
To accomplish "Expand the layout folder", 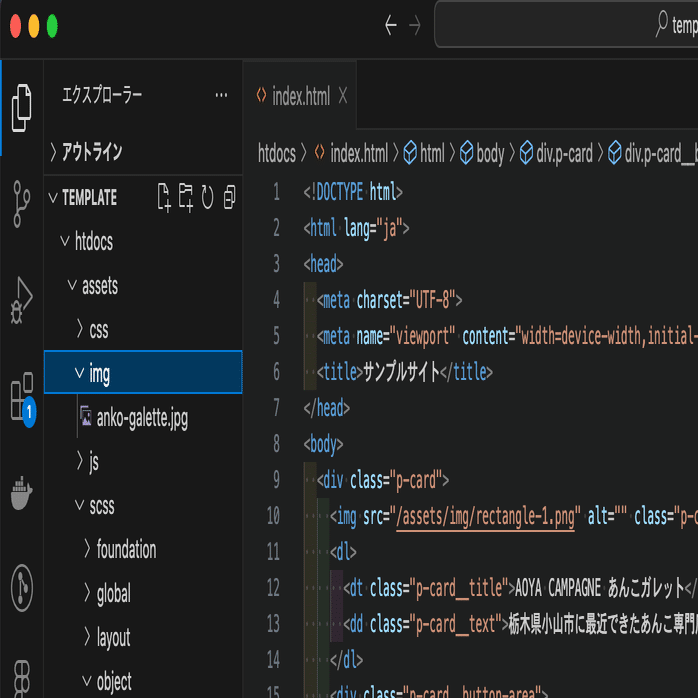I will click(143, 637).
